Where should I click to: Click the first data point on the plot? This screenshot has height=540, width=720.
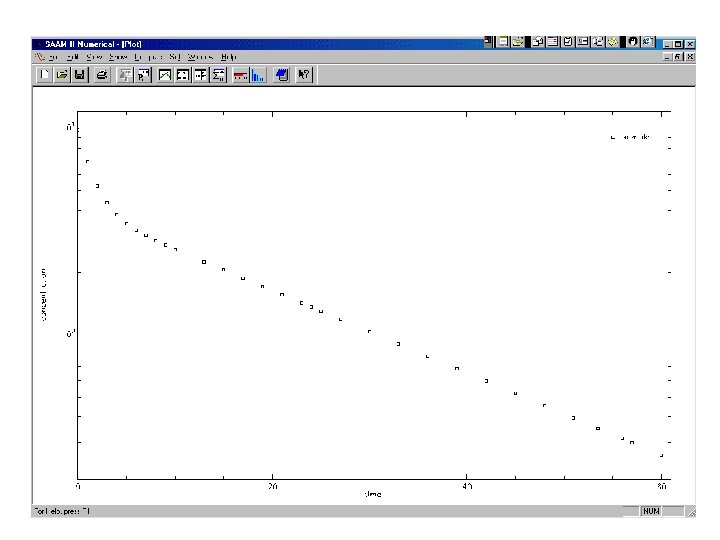(87, 161)
